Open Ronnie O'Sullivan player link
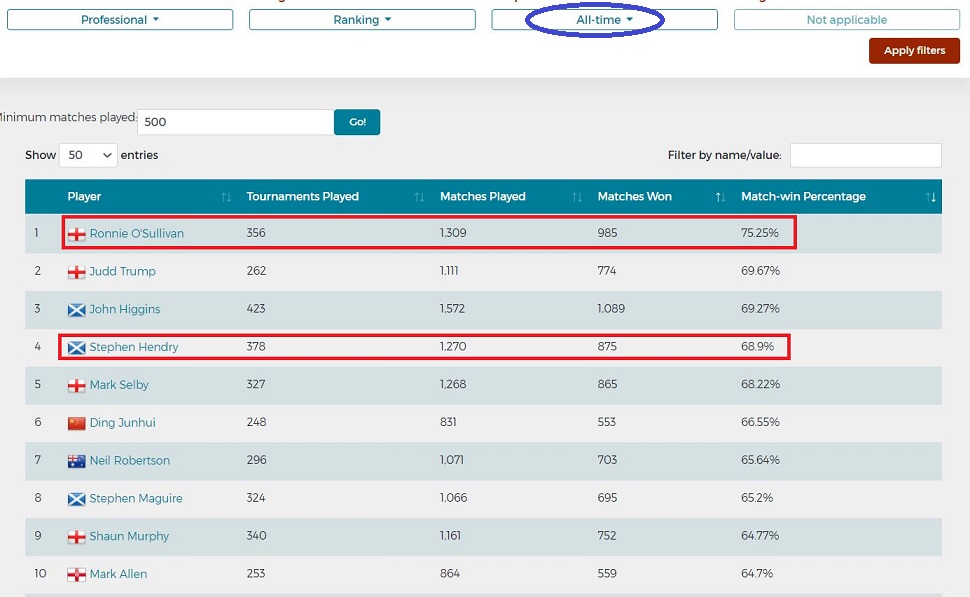 (136, 234)
